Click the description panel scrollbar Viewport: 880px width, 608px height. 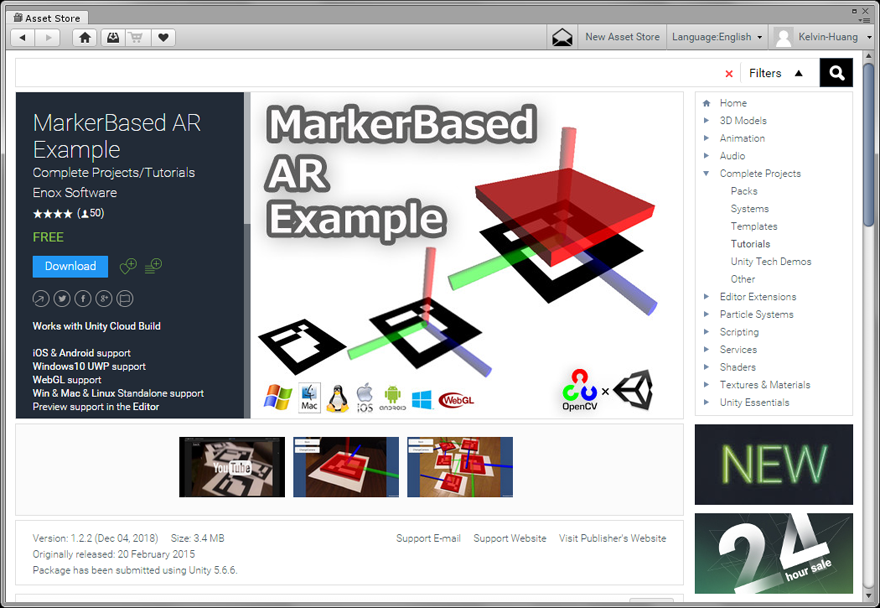pyautogui.click(x=247, y=158)
